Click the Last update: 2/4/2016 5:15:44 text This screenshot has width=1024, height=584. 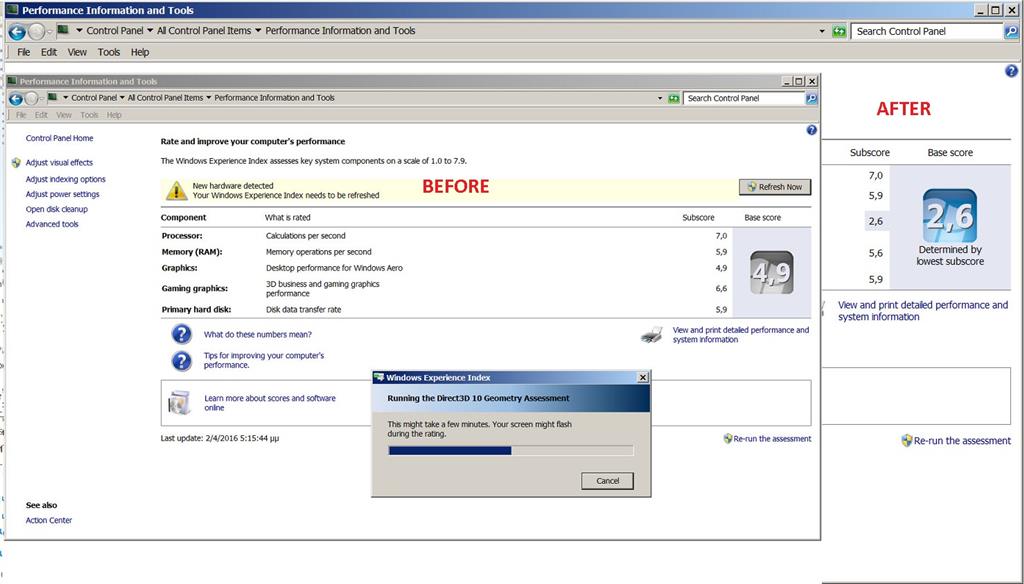[220, 438]
